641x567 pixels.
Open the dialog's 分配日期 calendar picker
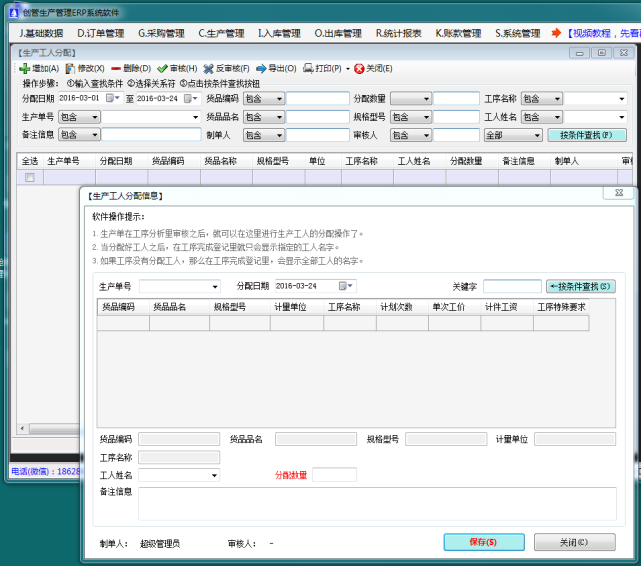pos(346,286)
